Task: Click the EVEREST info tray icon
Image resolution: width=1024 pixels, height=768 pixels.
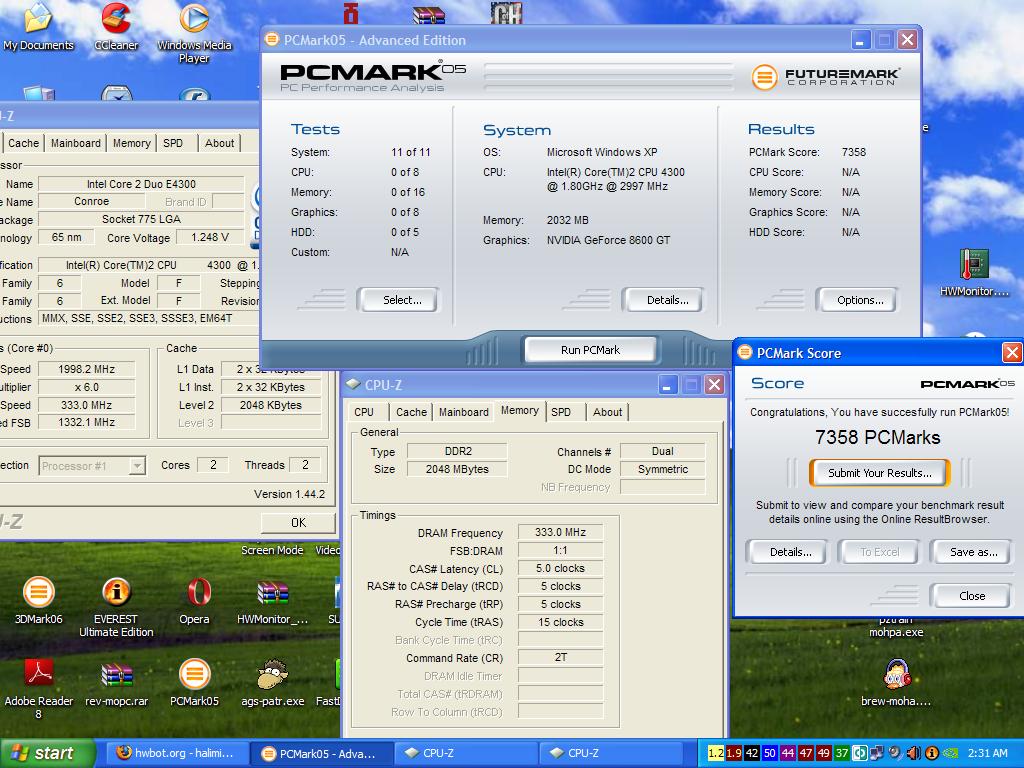Action: (932, 753)
